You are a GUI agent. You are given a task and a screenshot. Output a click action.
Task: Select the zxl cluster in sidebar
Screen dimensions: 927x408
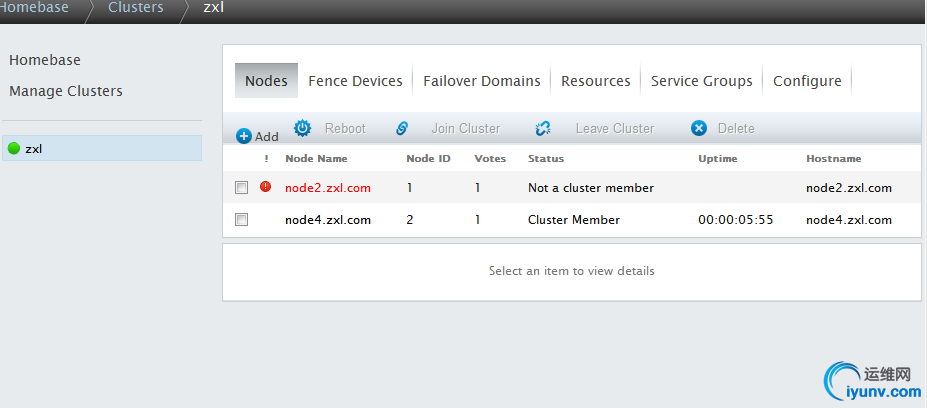34,149
